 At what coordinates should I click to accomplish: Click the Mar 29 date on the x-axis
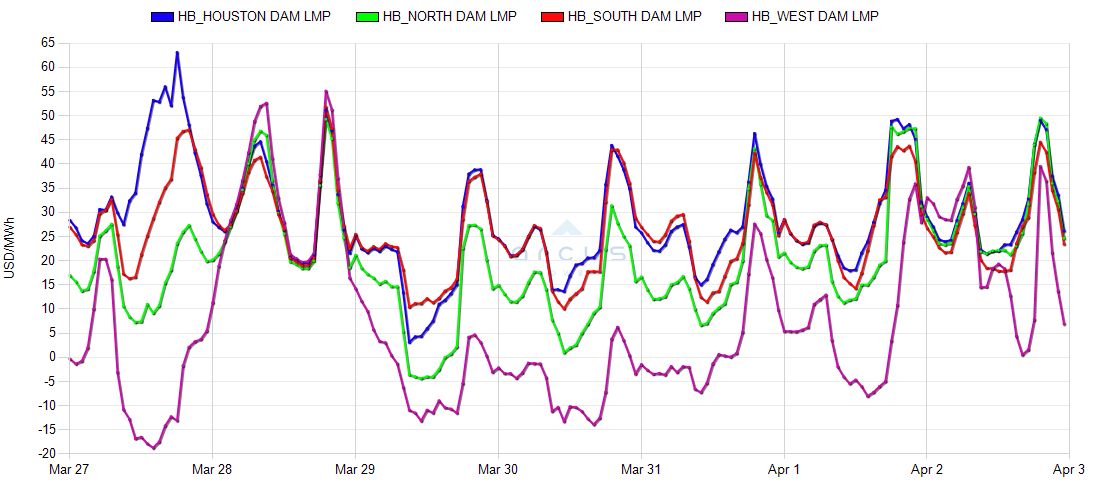tap(354, 469)
